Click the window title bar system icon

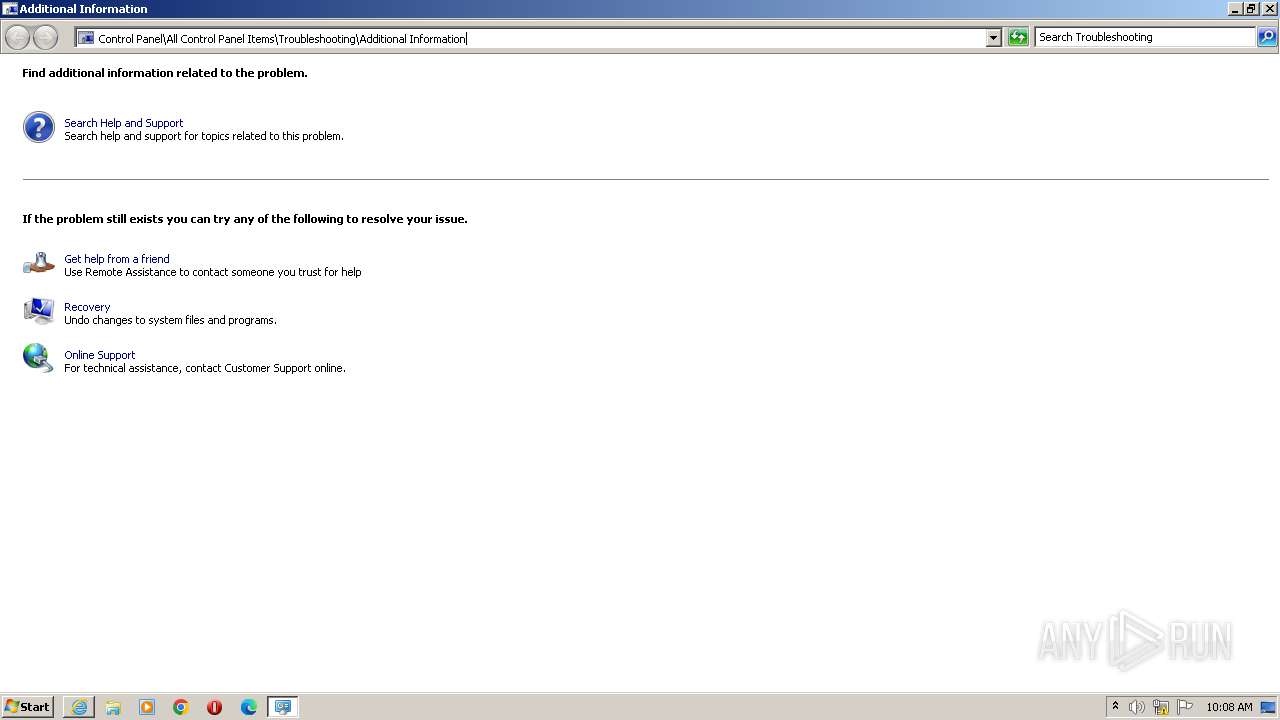[x=10, y=9]
